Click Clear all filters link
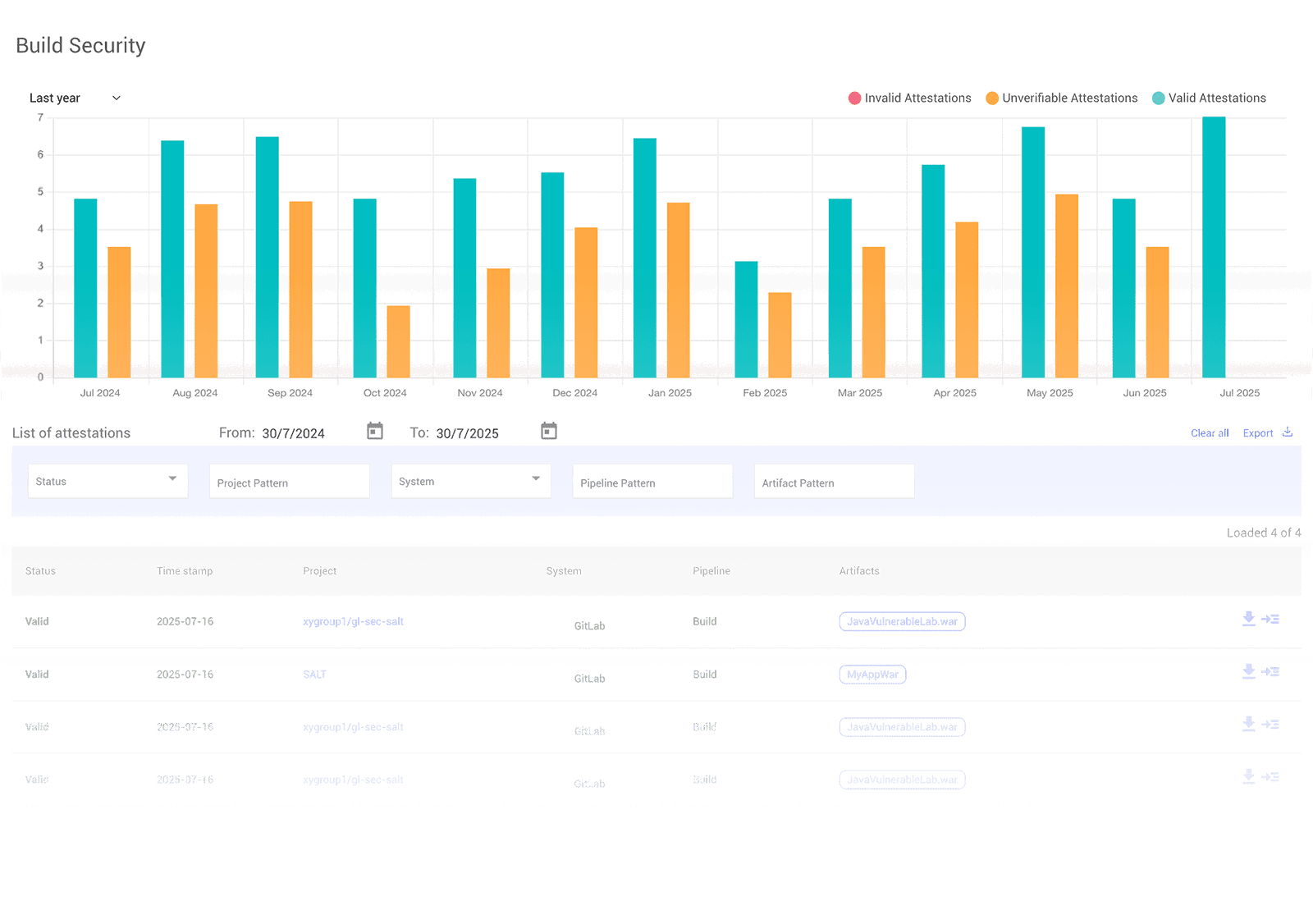1313x924 pixels. (x=1210, y=433)
